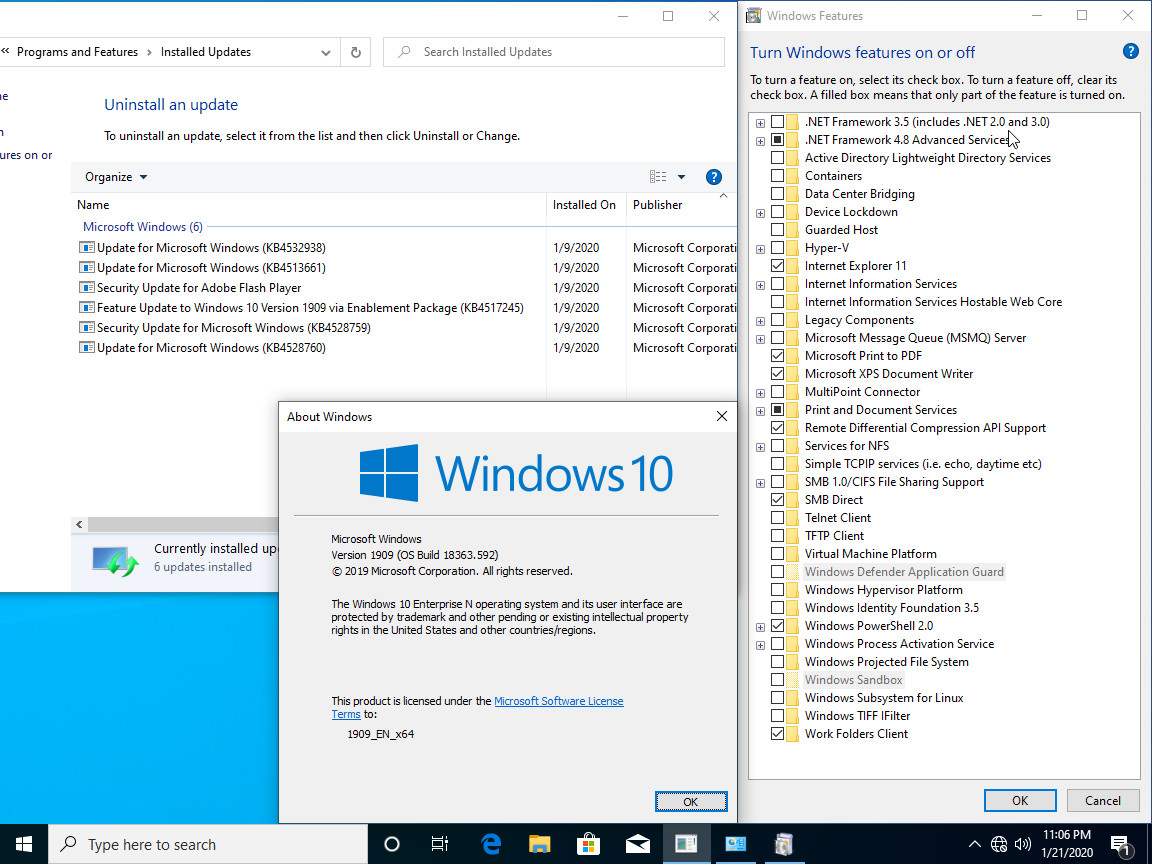Open Task View on the taskbar

[x=440, y=844]
